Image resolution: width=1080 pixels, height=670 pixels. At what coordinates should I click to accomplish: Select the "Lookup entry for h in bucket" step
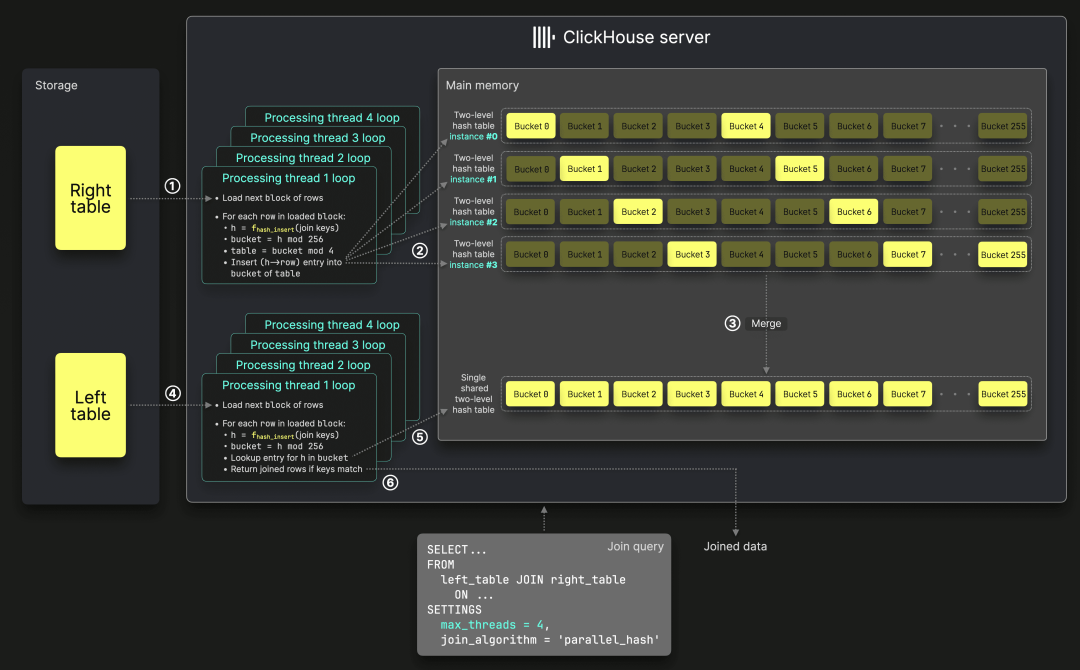[289, 458]
